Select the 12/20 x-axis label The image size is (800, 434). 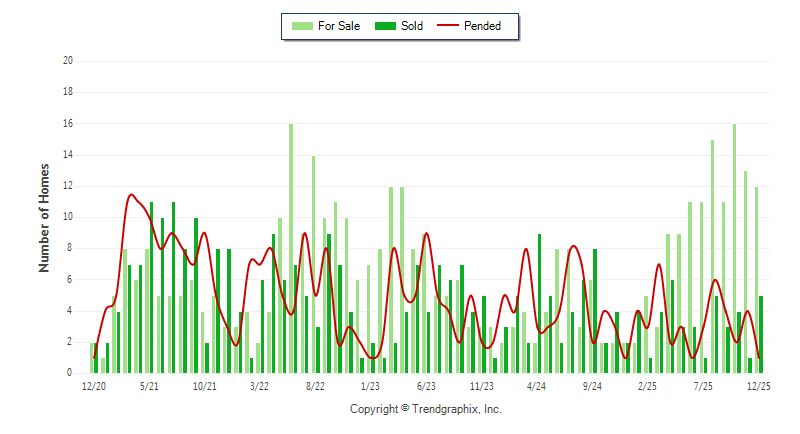[93, 386]
